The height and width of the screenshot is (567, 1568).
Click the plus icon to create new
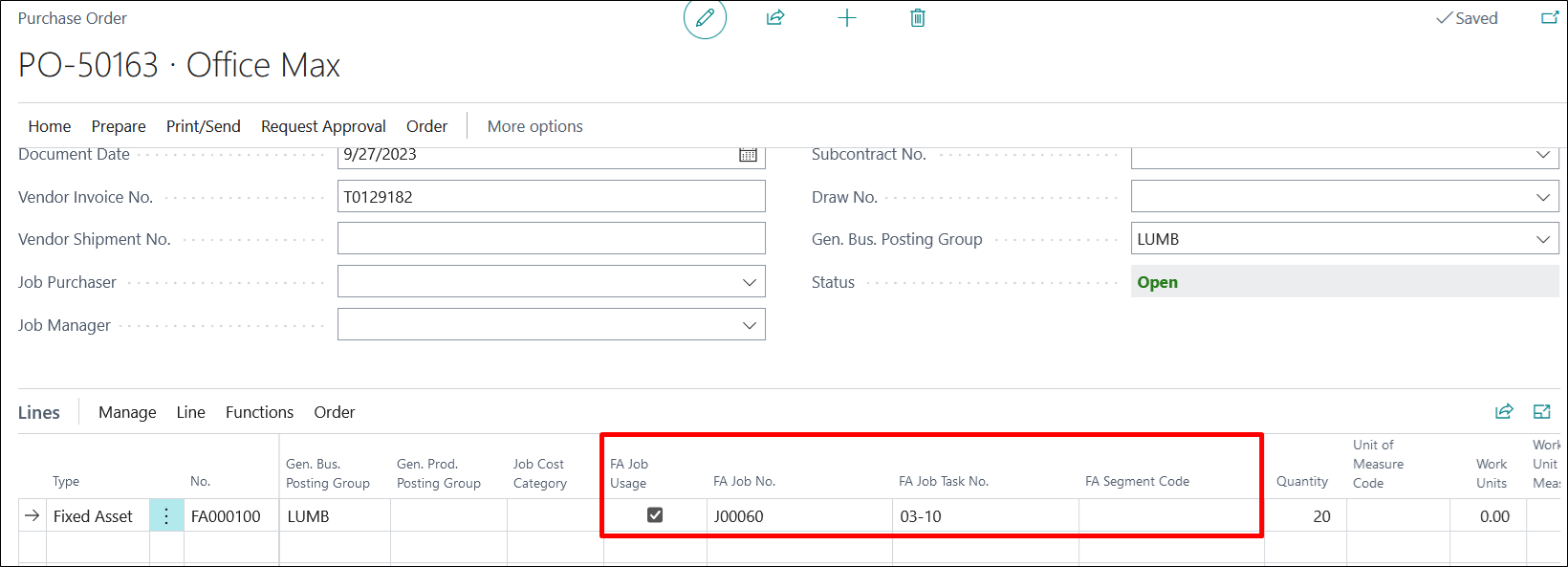(847, 18)
